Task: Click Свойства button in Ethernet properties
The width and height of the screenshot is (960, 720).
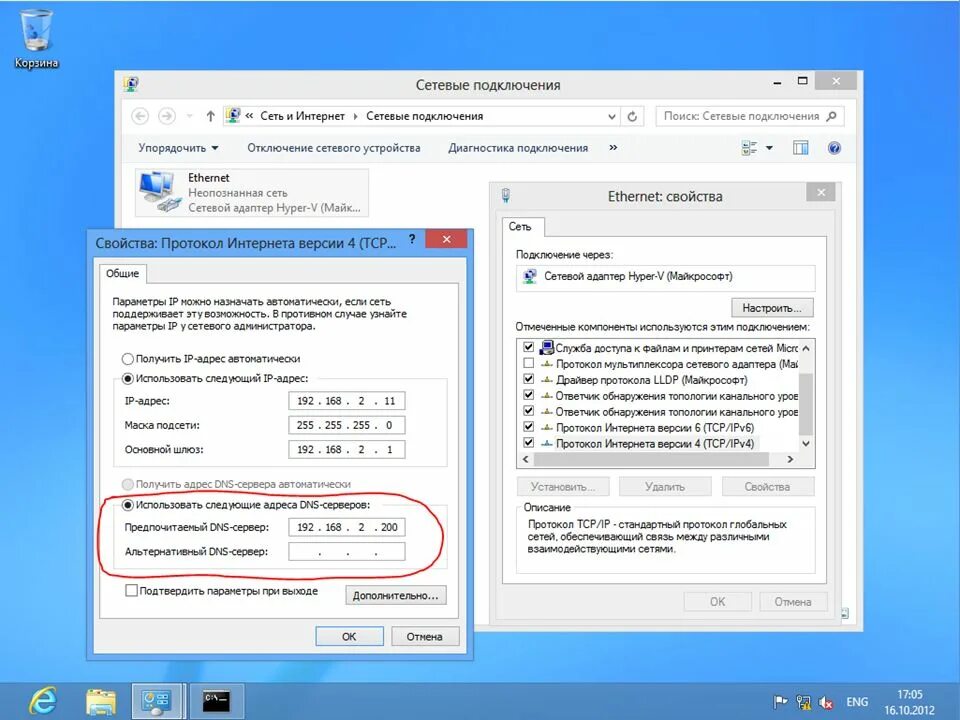Action: coord(767,487)
